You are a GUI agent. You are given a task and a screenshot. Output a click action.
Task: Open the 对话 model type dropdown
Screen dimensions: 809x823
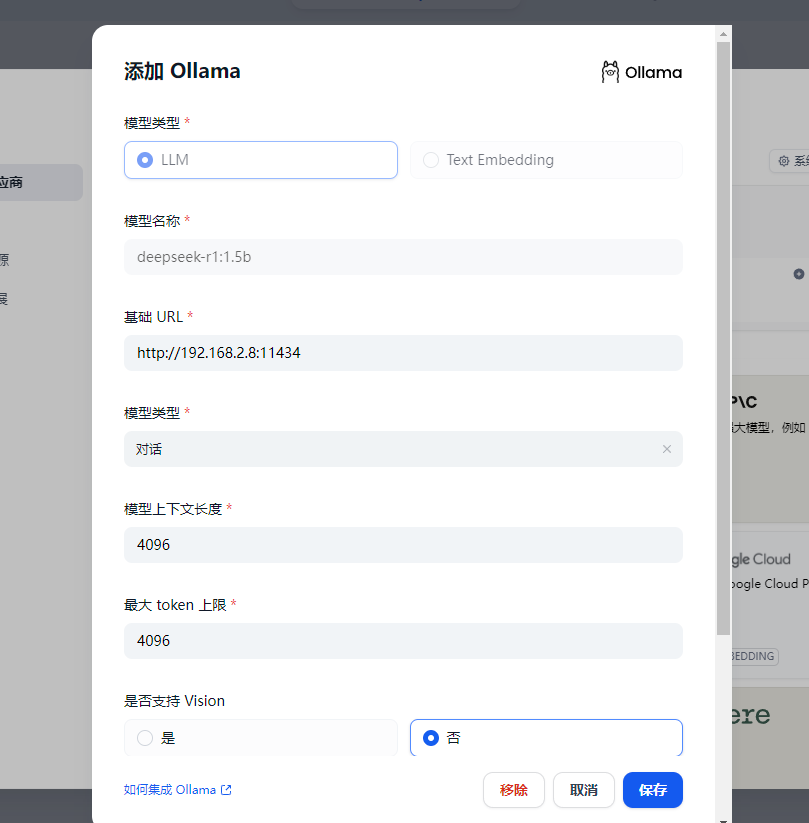click(x=403, y=449)
